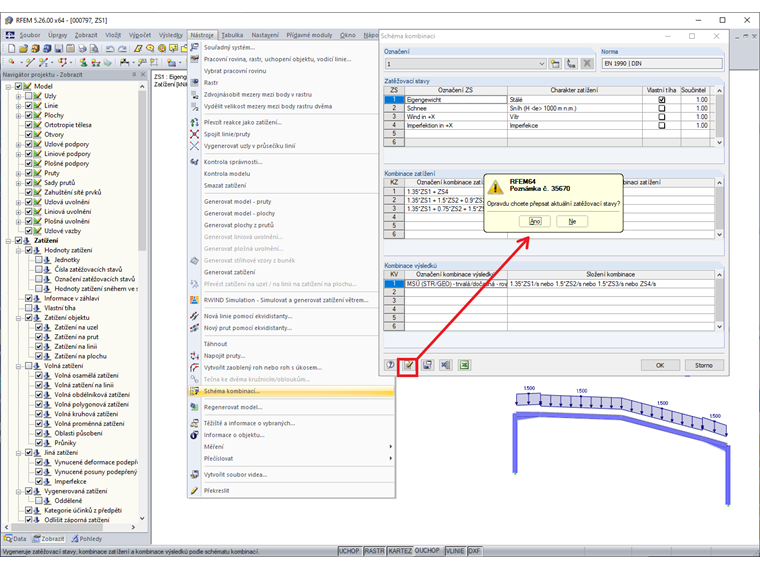
Task: Toggle UCHOP in the status bar
Action: coord(349,551)
